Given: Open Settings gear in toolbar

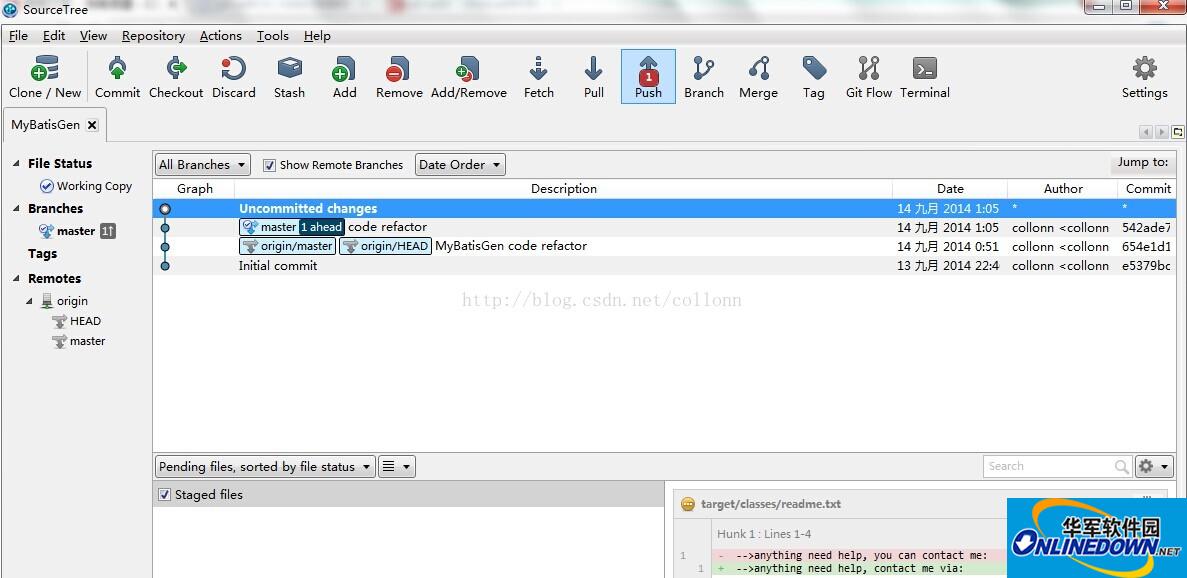Looking at the screenshot, I should (1145, 76).
